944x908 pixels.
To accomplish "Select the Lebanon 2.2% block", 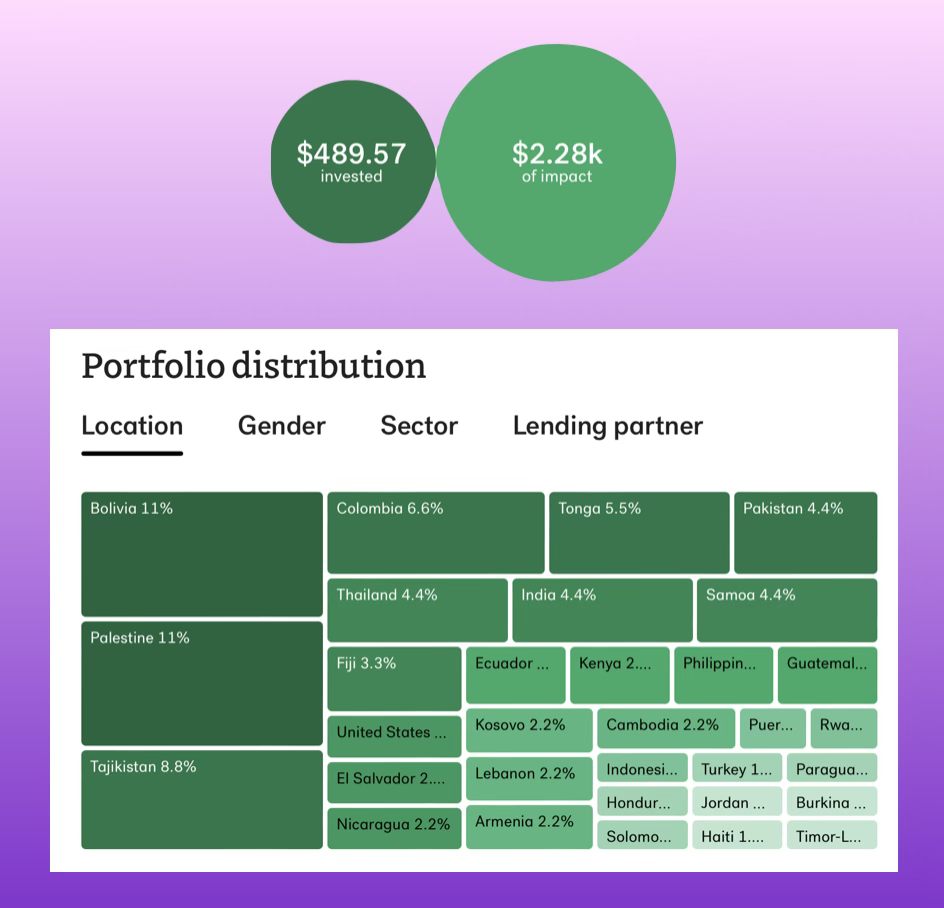I will 529,779.
